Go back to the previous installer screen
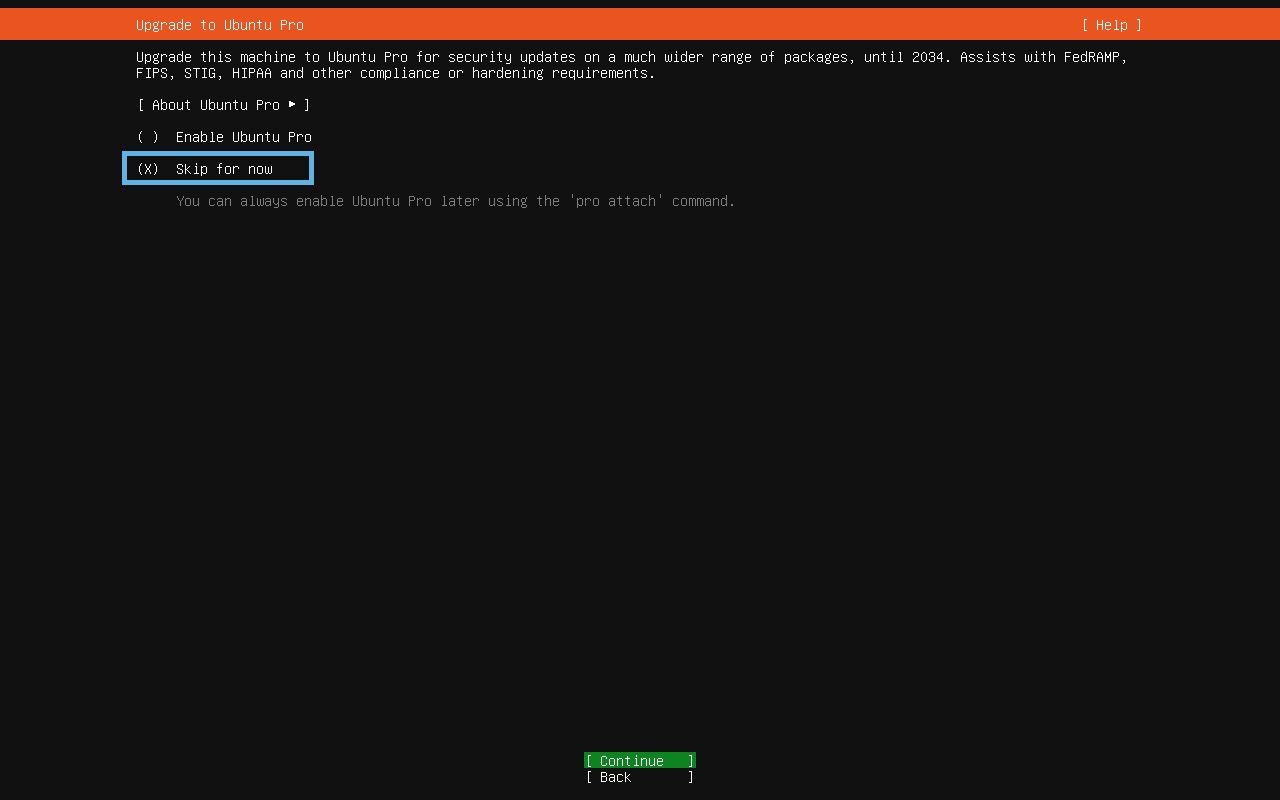The height and width of the screenshot is (800, 1280). point(639,777)
